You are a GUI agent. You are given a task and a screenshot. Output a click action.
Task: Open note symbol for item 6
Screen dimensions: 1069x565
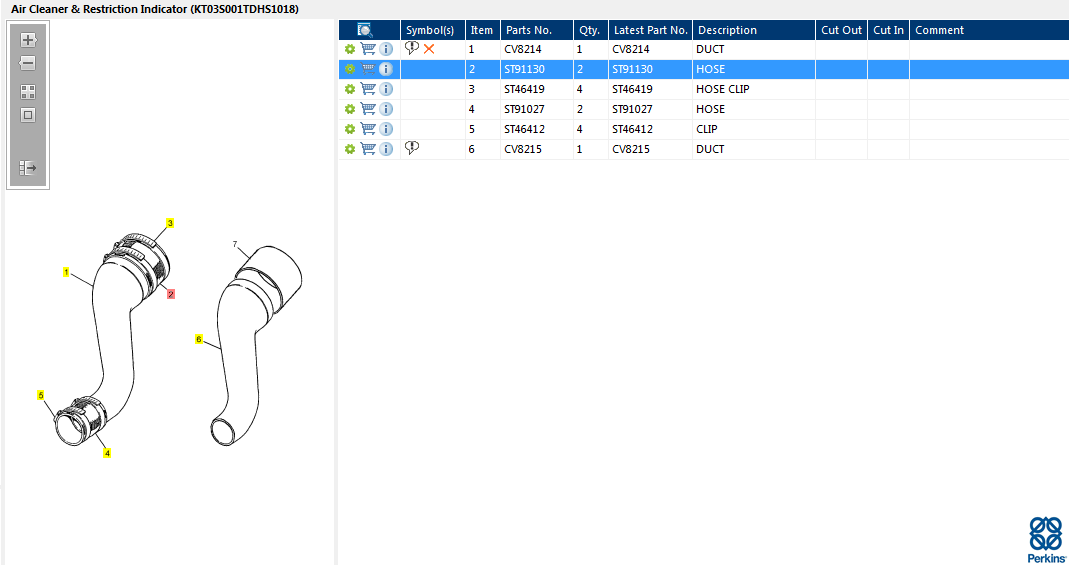[412, 147]
